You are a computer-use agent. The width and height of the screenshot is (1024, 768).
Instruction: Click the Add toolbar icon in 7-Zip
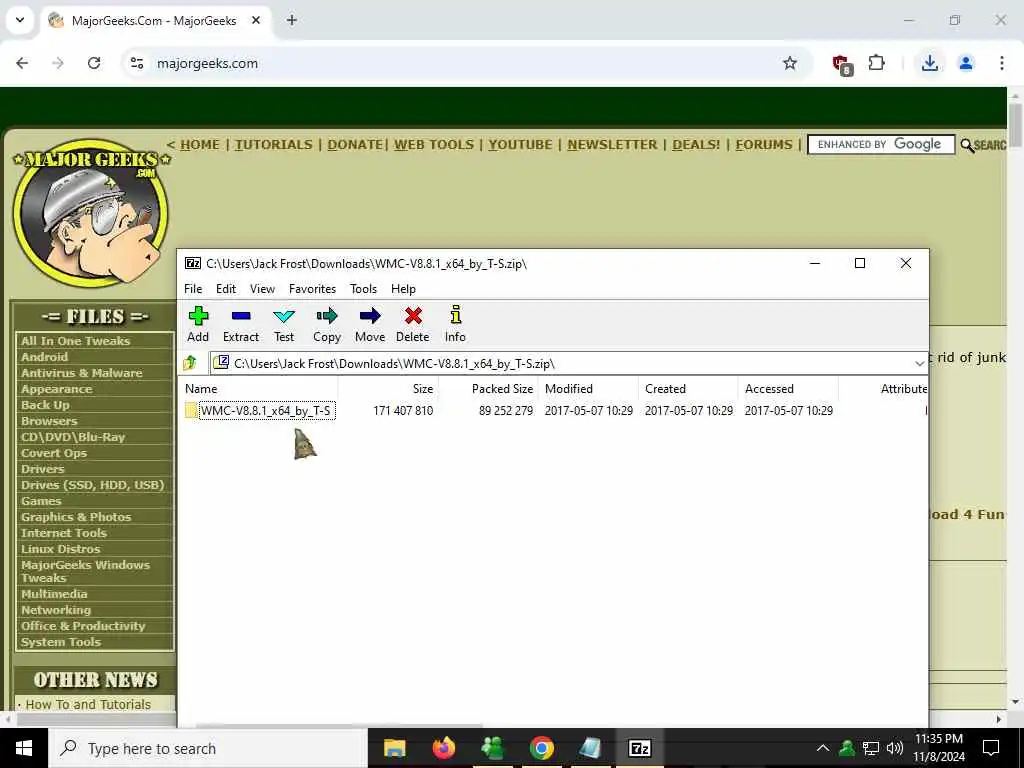coord(198,324)
